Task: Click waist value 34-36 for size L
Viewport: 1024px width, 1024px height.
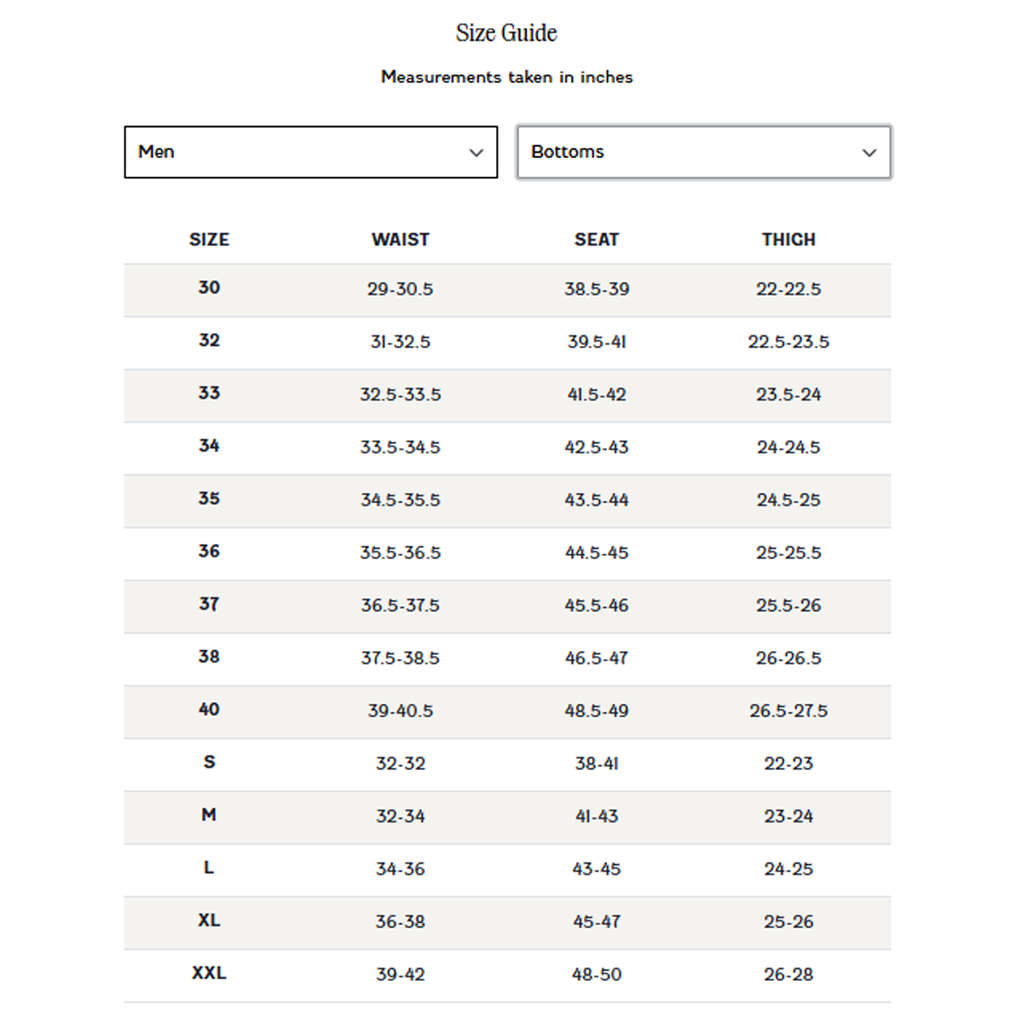Action: (x=400, y=869)
